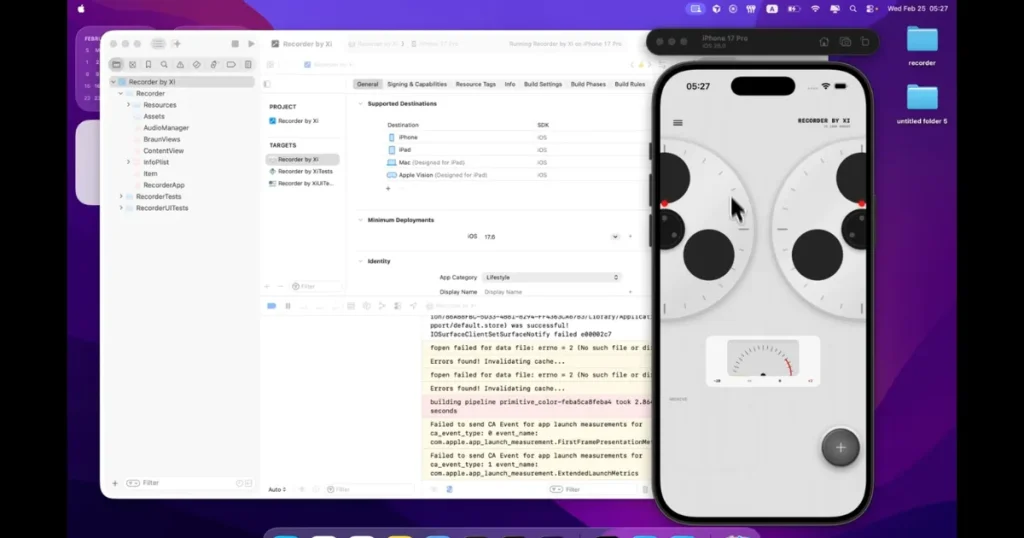Image resolution: width=1024 pixels, height=538 pixels.
Task: Clear console with the trash icon
Action: [645, 489]
